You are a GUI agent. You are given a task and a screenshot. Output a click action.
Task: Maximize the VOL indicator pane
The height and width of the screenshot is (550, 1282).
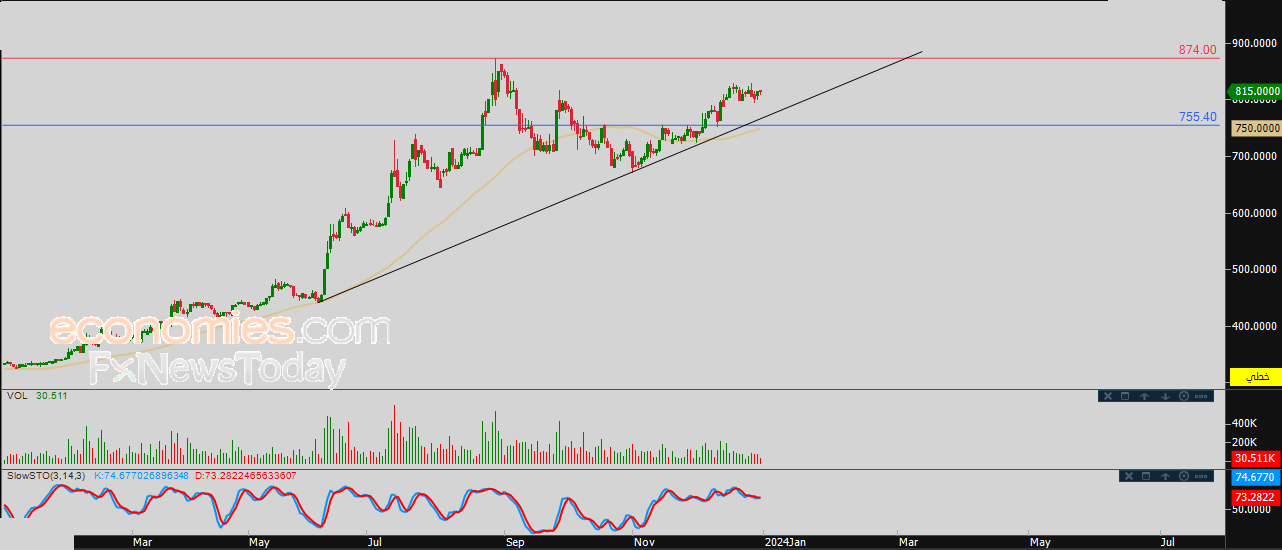1125,396
